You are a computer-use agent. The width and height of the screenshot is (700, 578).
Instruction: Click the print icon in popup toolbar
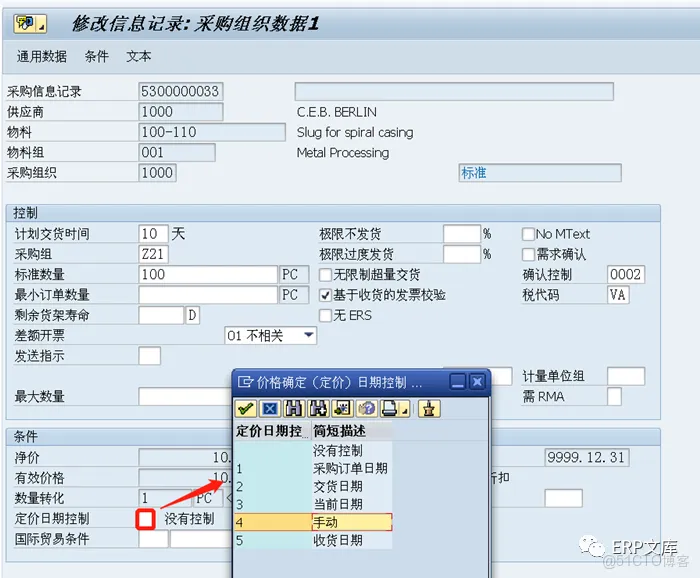(389, 408)
